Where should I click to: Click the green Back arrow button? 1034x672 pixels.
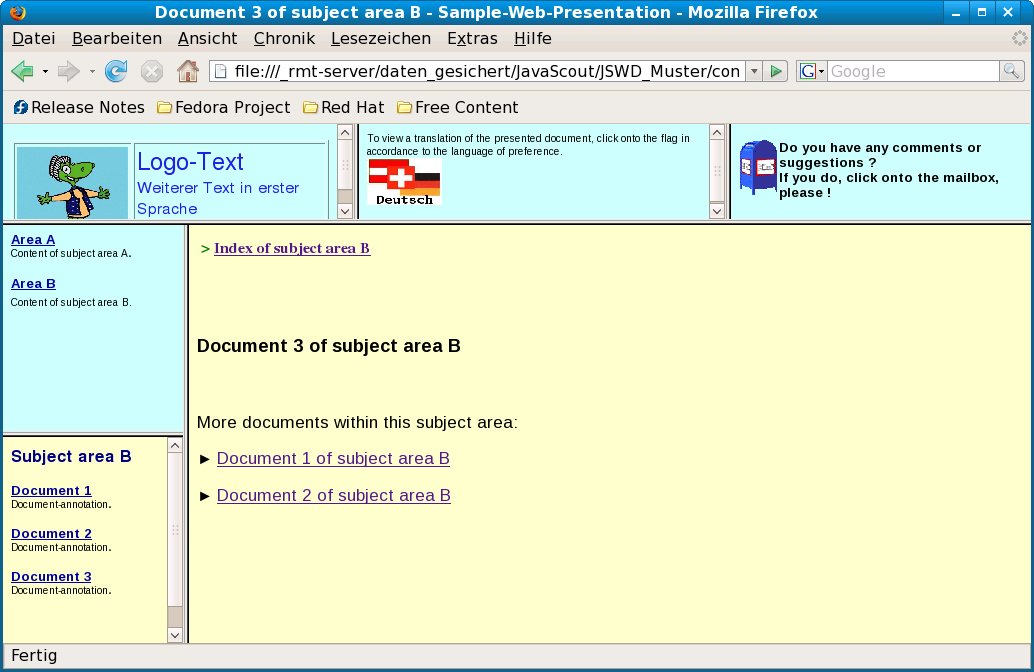[23, 71]
